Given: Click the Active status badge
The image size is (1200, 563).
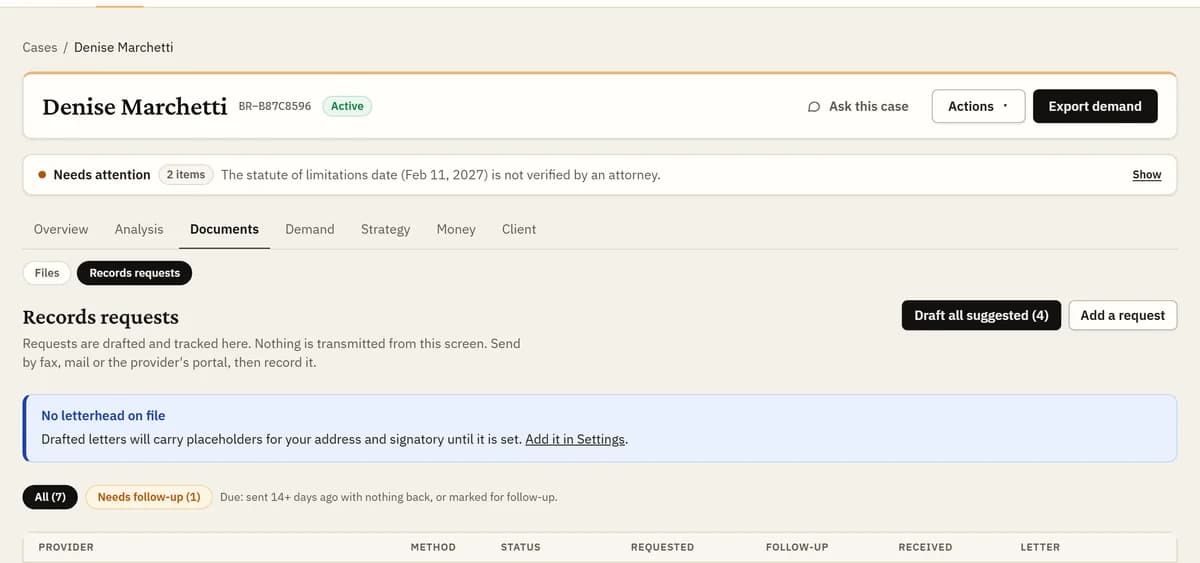Looking at the screenshot, I should tap(347, 106).
